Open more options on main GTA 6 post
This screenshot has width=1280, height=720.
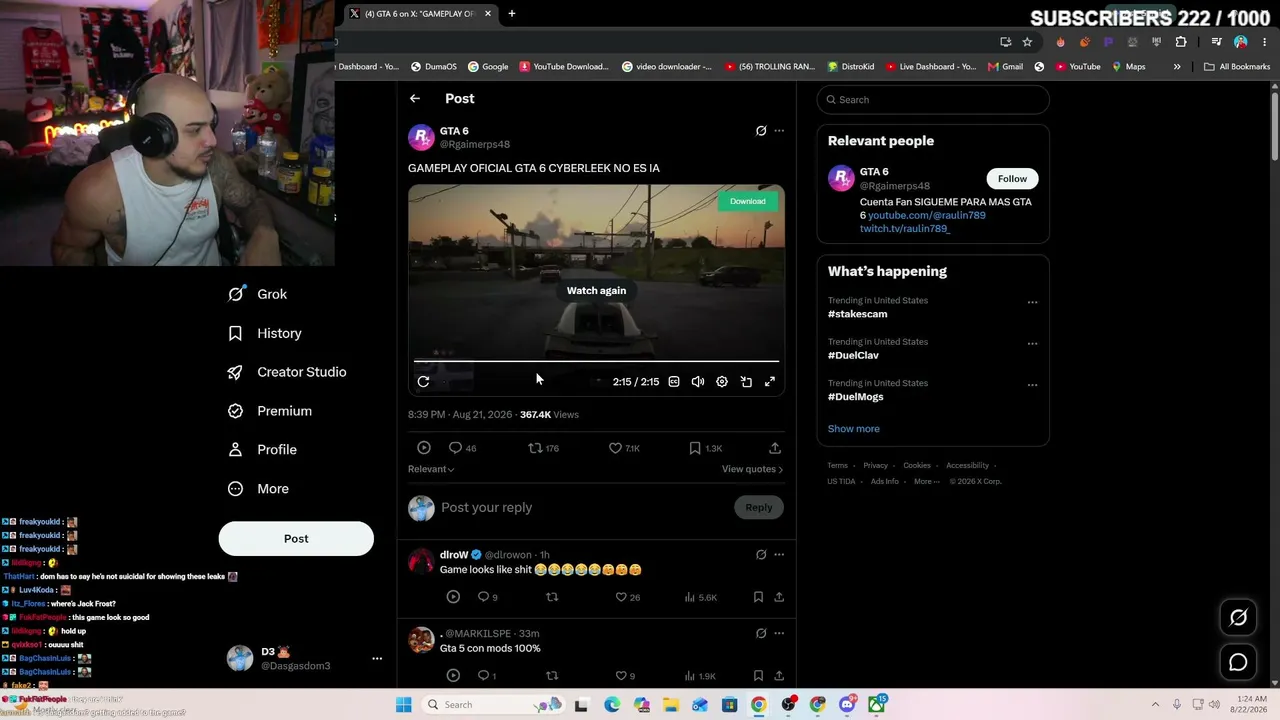click(x=779, y=131)
